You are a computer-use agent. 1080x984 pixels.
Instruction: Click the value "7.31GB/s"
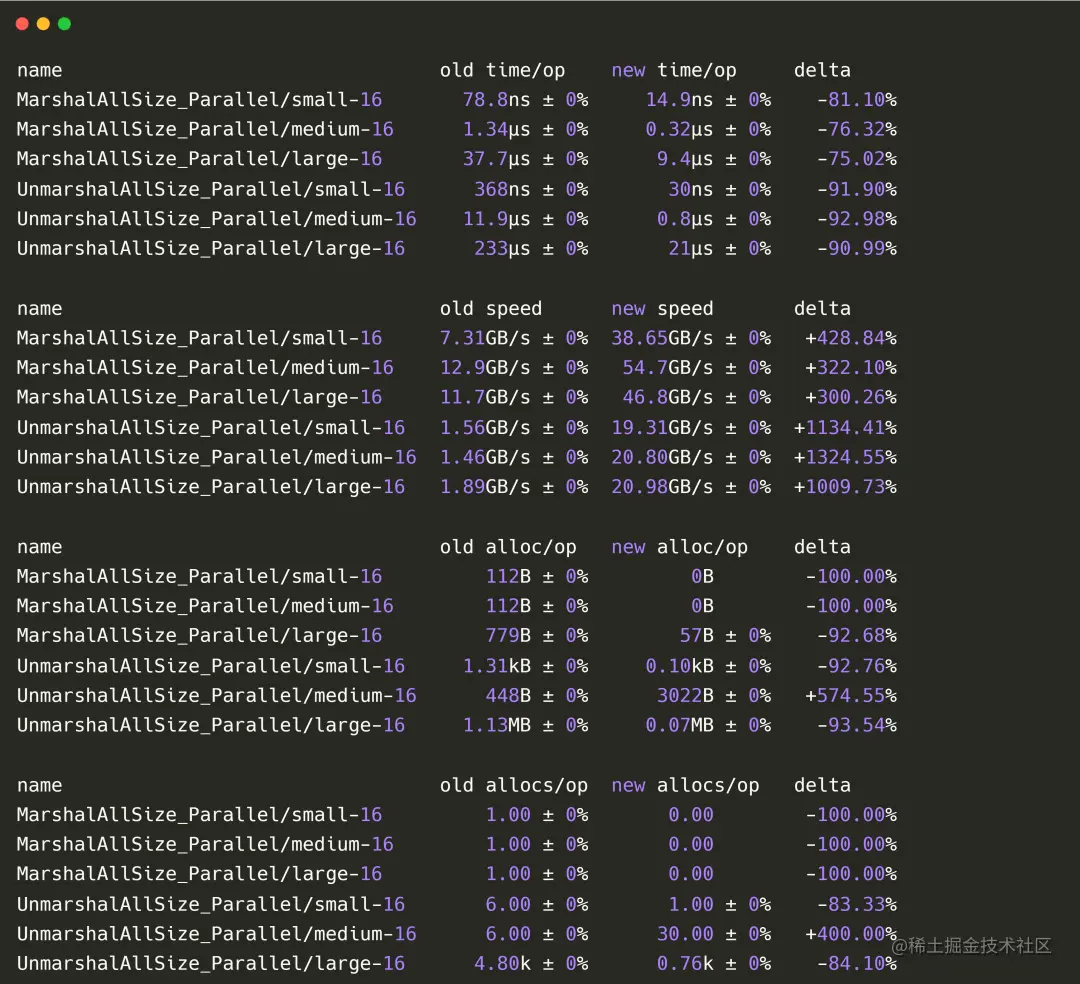(485, 338)
